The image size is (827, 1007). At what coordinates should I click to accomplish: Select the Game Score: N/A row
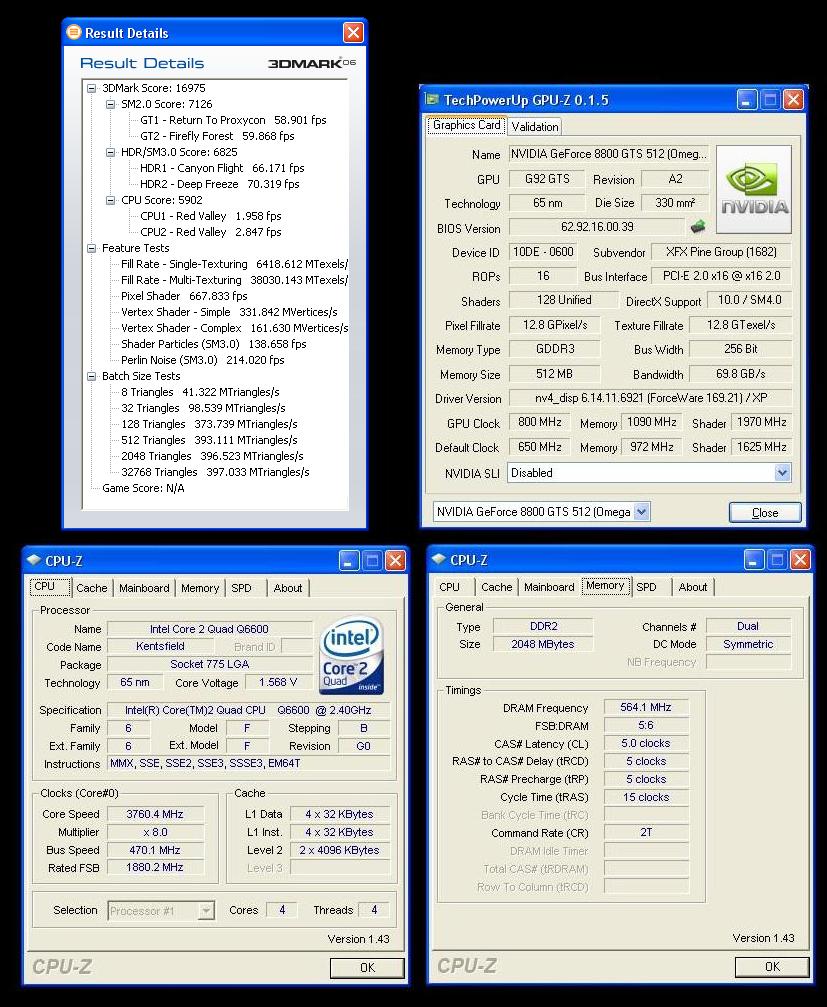coord(143,488)
